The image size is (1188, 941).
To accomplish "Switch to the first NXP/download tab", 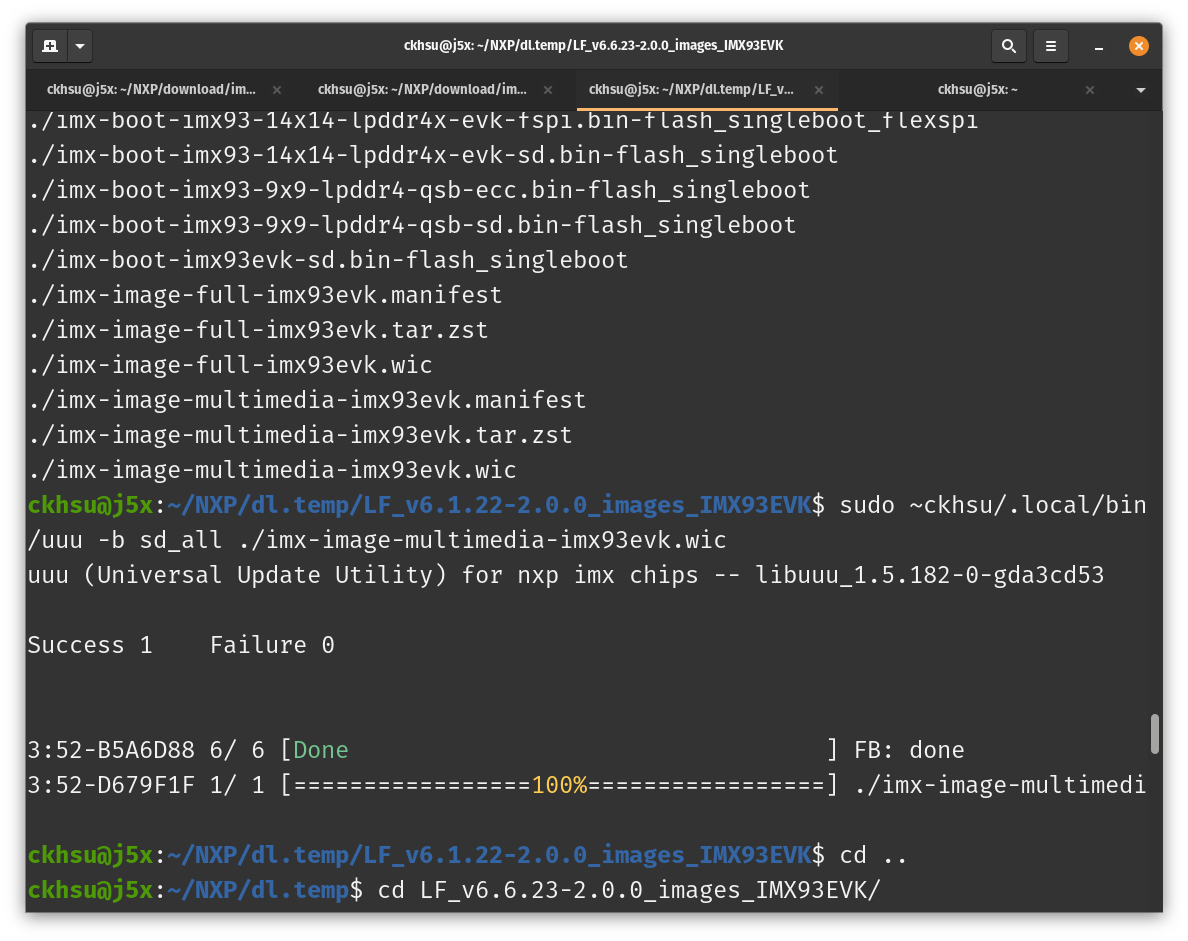I will point(151,89).
